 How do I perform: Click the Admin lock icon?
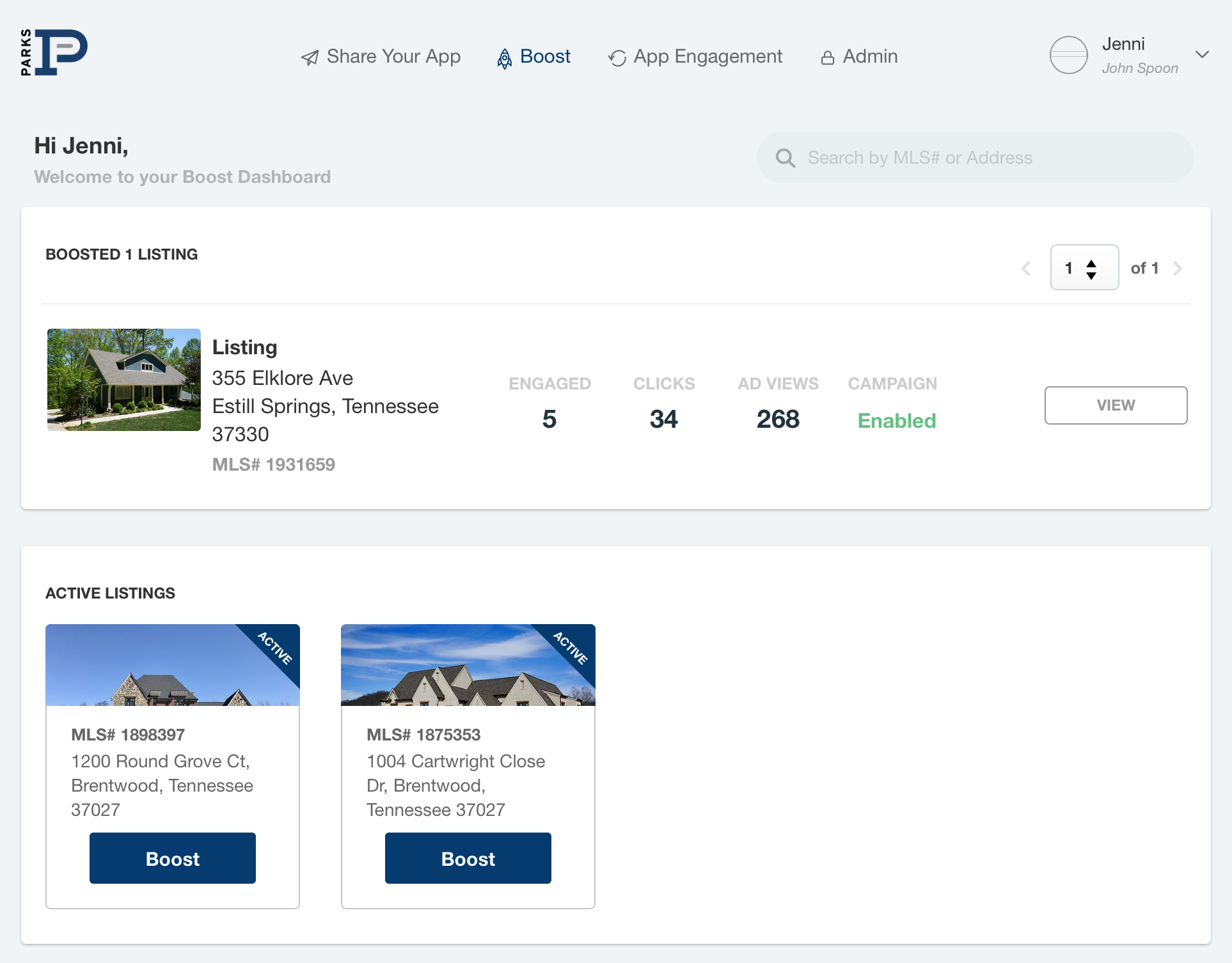pos(827,58)
